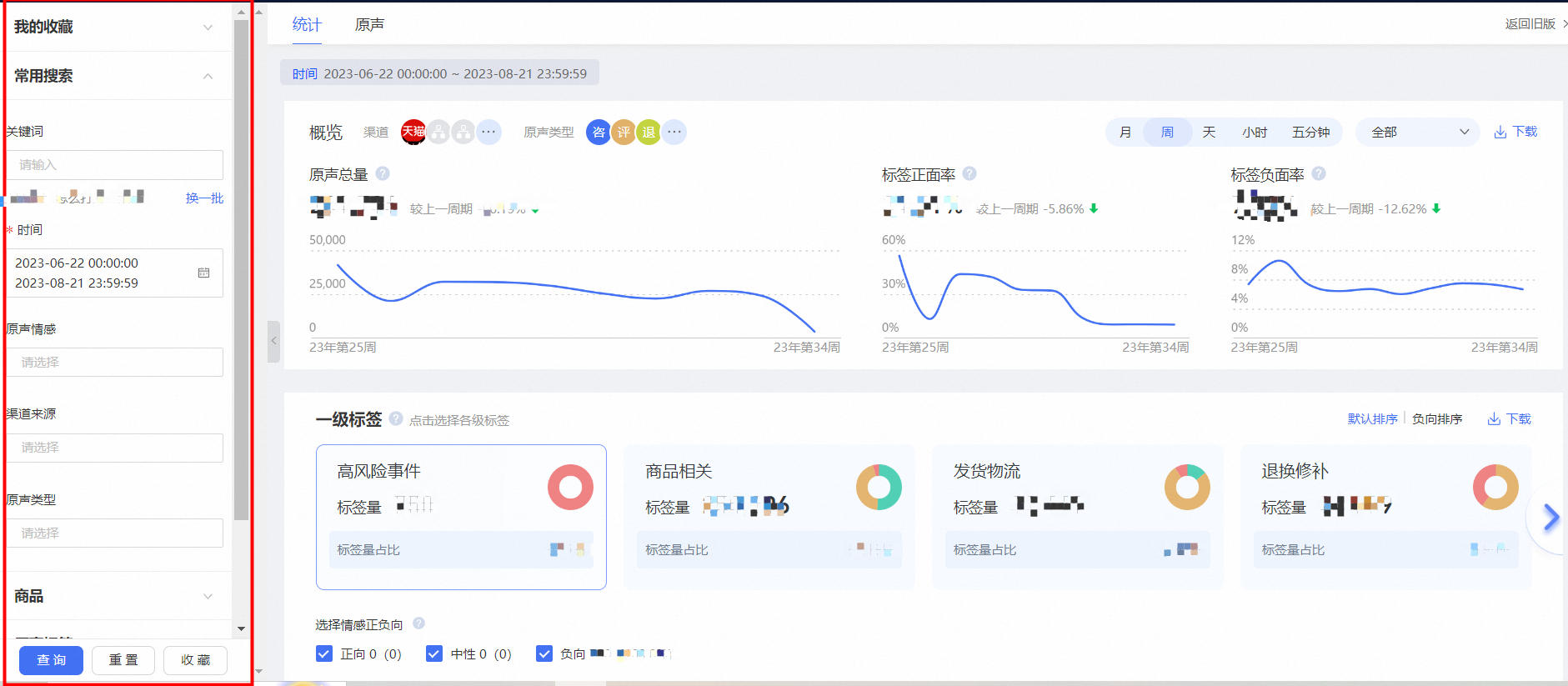
Task: Download first-level tag data via 下载
Action: [1510, 418]
